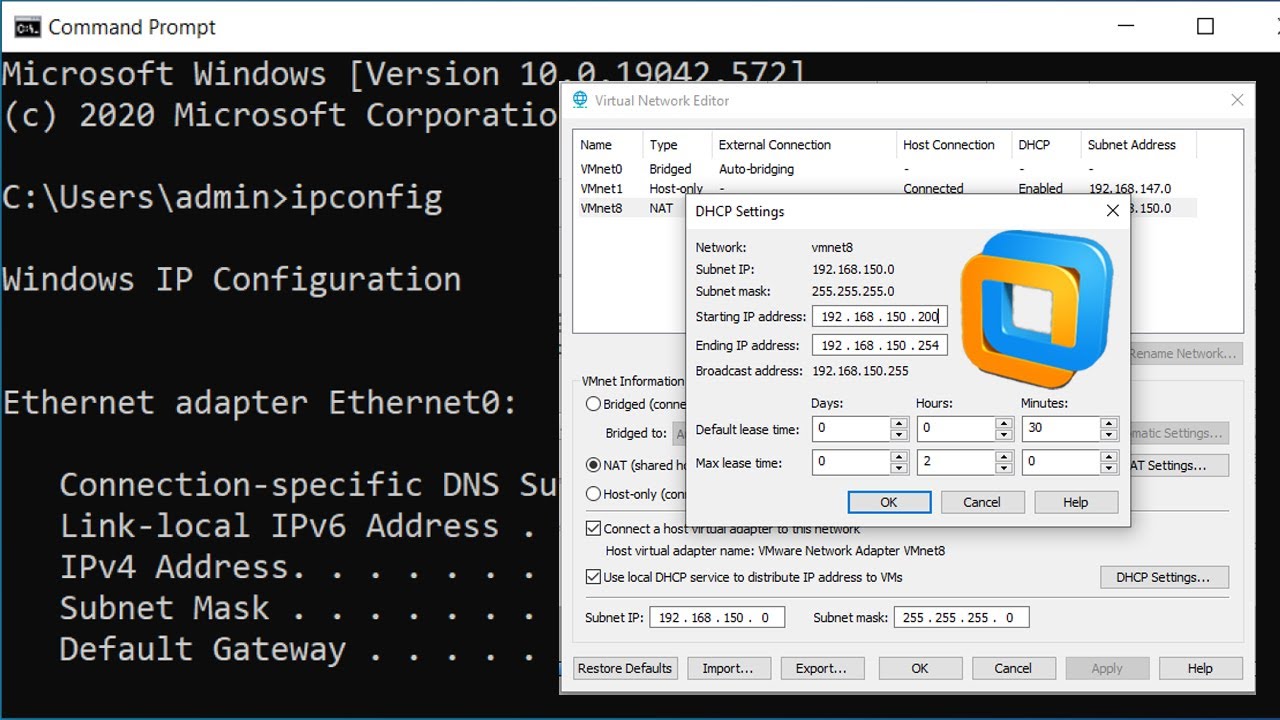The width and height of the screenshot is (1280, 720).
Task: Decrease Max lease time Hours value
Action: 1004,468
